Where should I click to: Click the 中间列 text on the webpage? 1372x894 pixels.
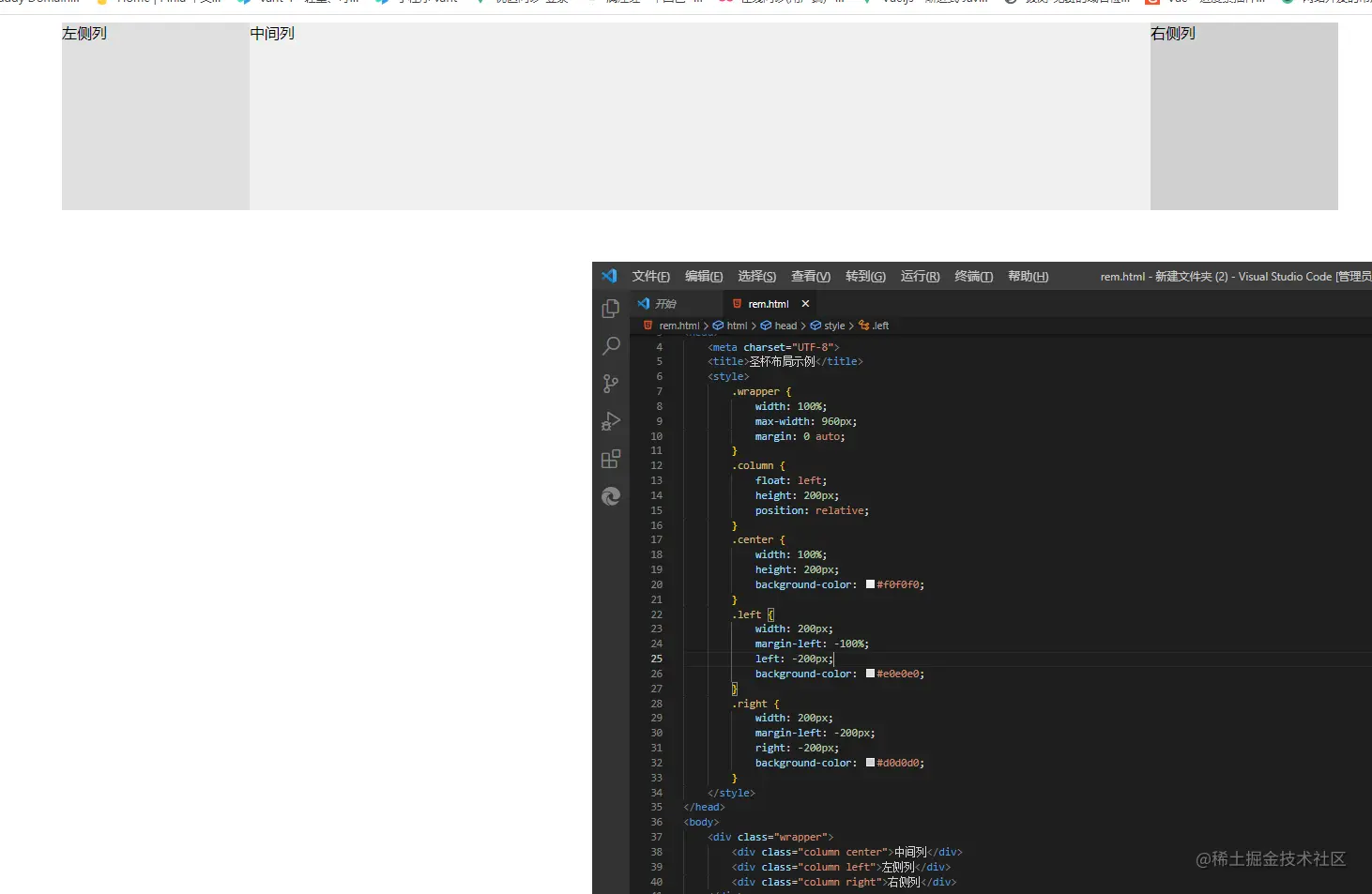point(272,34)
